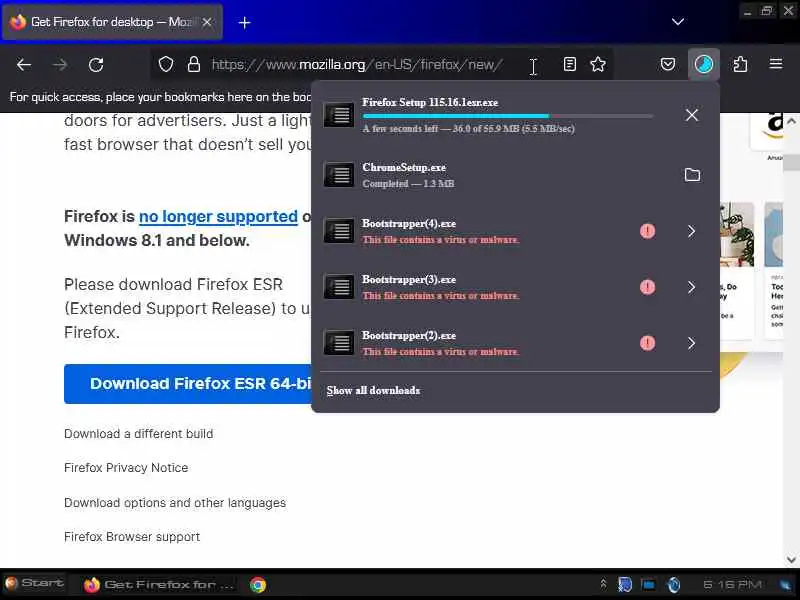
Task: Click the Bootstrapper(3).exe warning icon
Action: coord(647,287)
